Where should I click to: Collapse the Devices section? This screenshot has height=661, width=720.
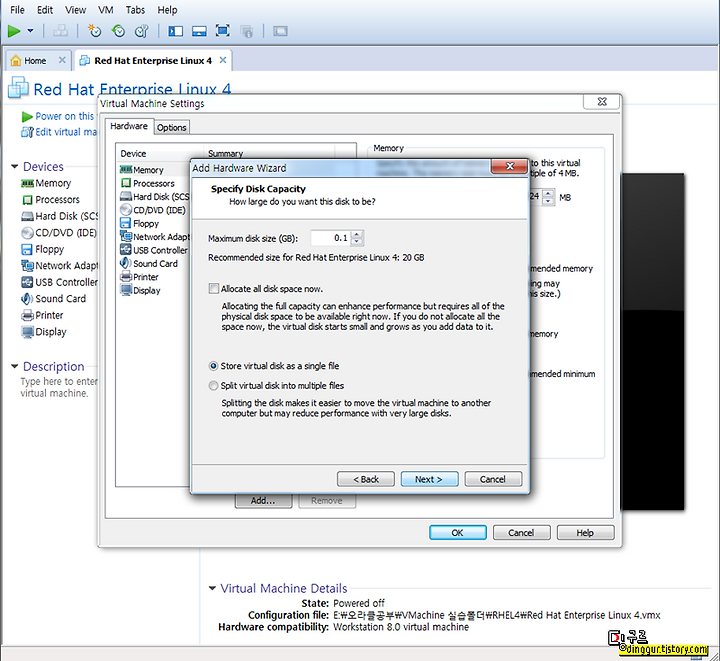(15, 166)
